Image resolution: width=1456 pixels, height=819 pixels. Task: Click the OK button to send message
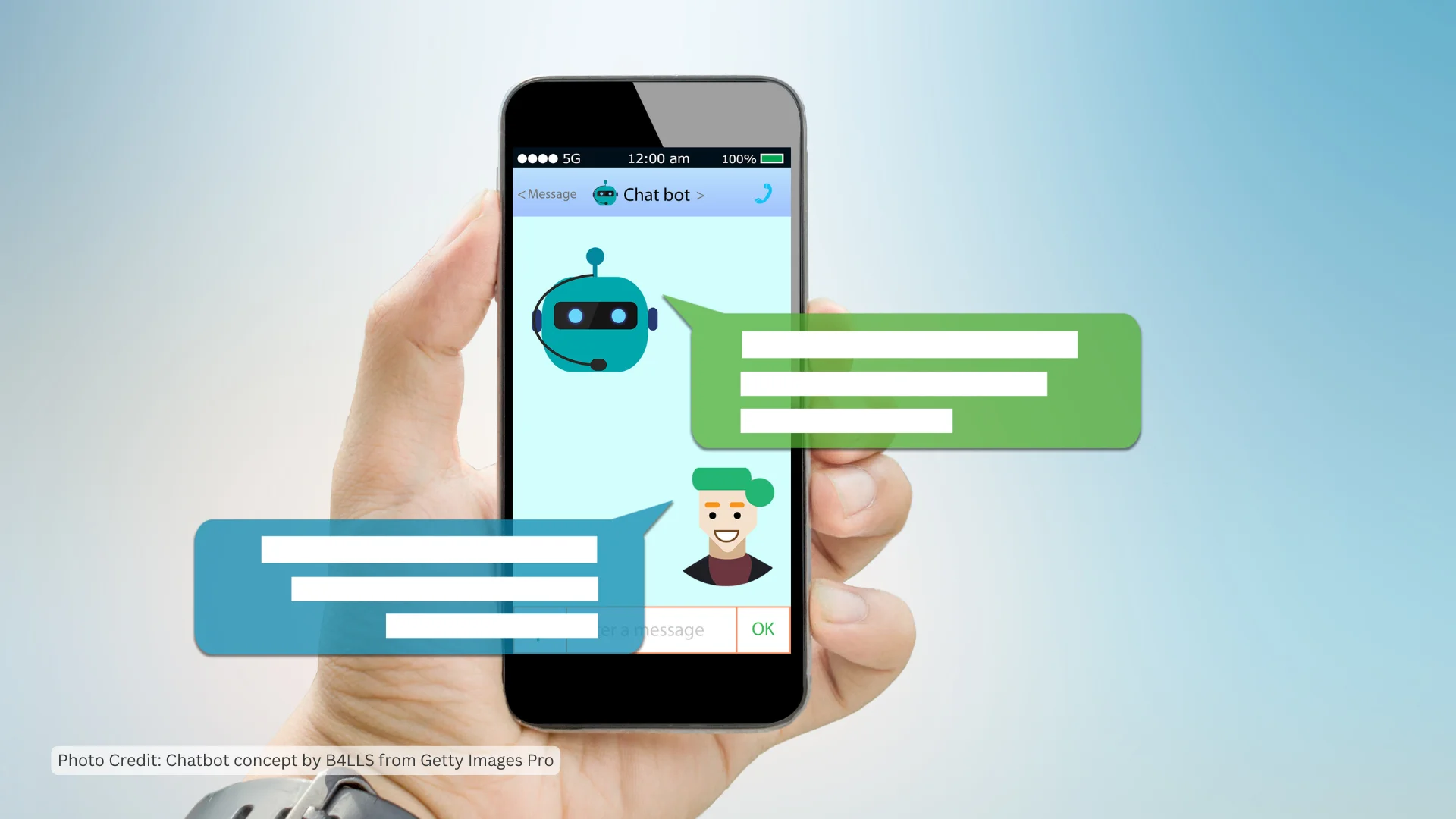point(762,628)
